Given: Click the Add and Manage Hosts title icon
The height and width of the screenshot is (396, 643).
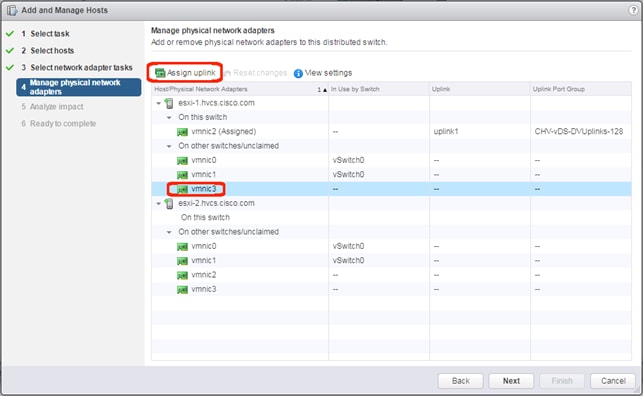Looking at the screenshot, I should (x=12, y=10).
